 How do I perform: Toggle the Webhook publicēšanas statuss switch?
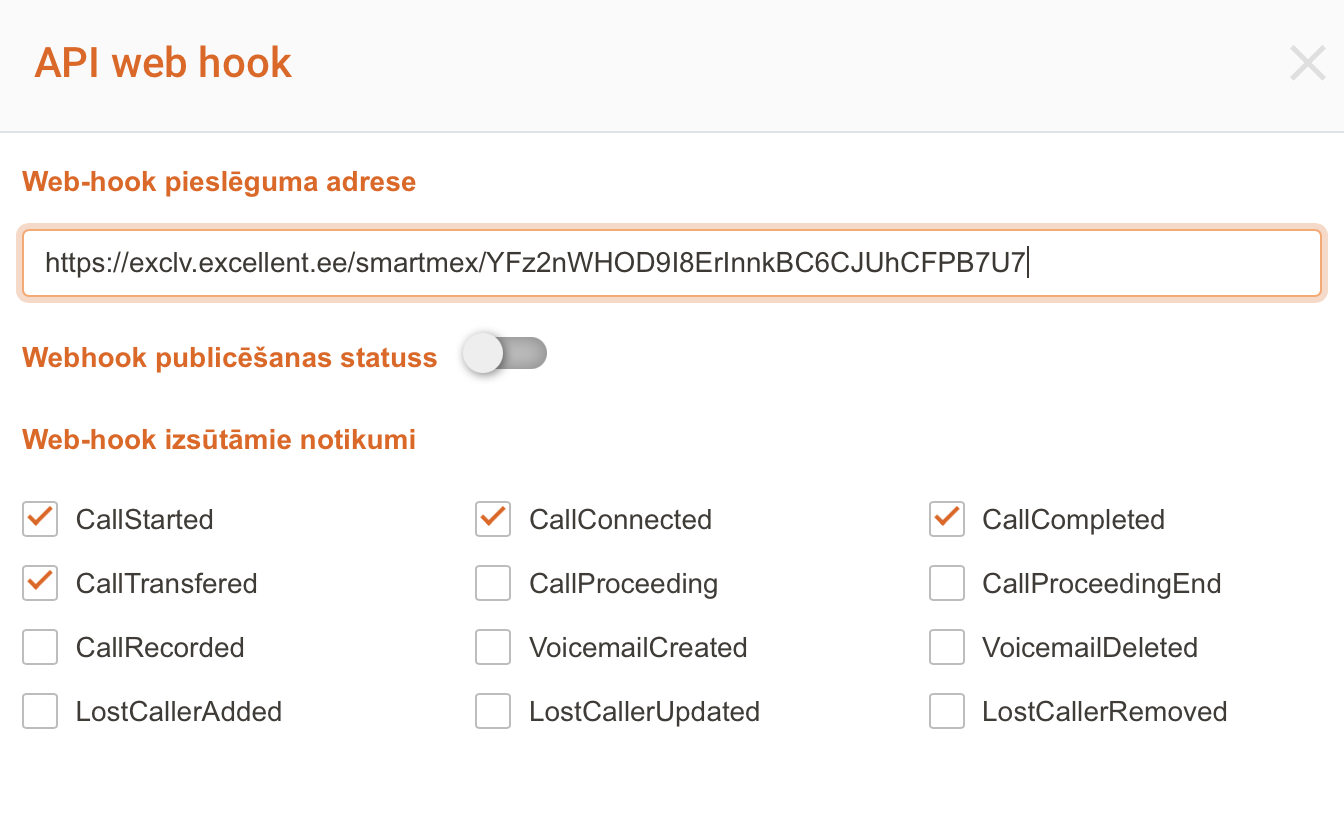click(505, 354)
